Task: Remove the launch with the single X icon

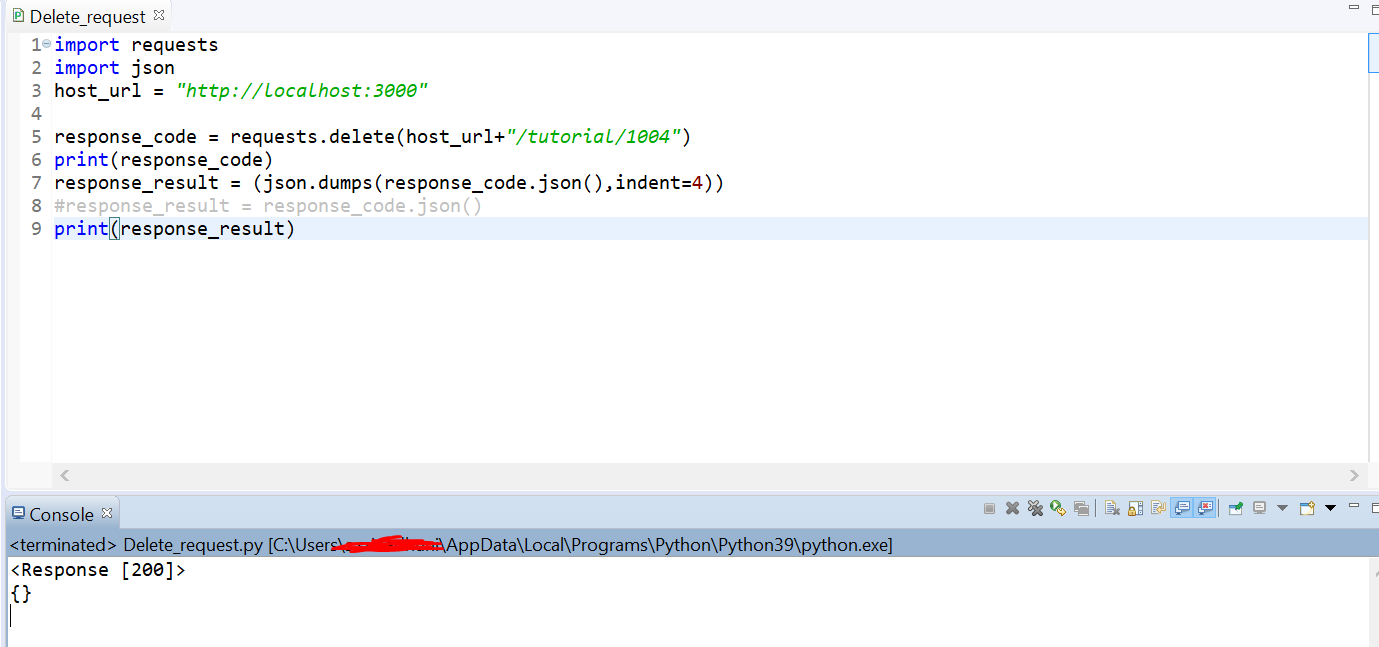Action: pyautogui.click(x=1012, y=508)
